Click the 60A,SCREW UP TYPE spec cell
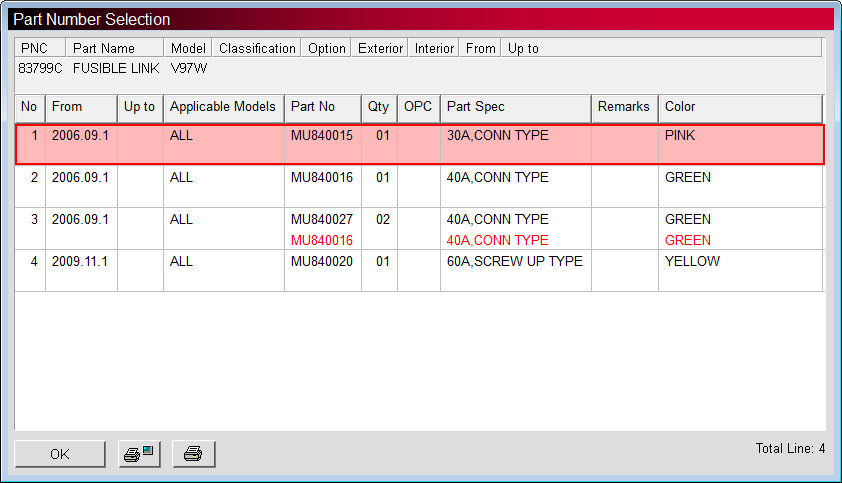This screenshot has height=483, width=842. (x=514, y=262)
